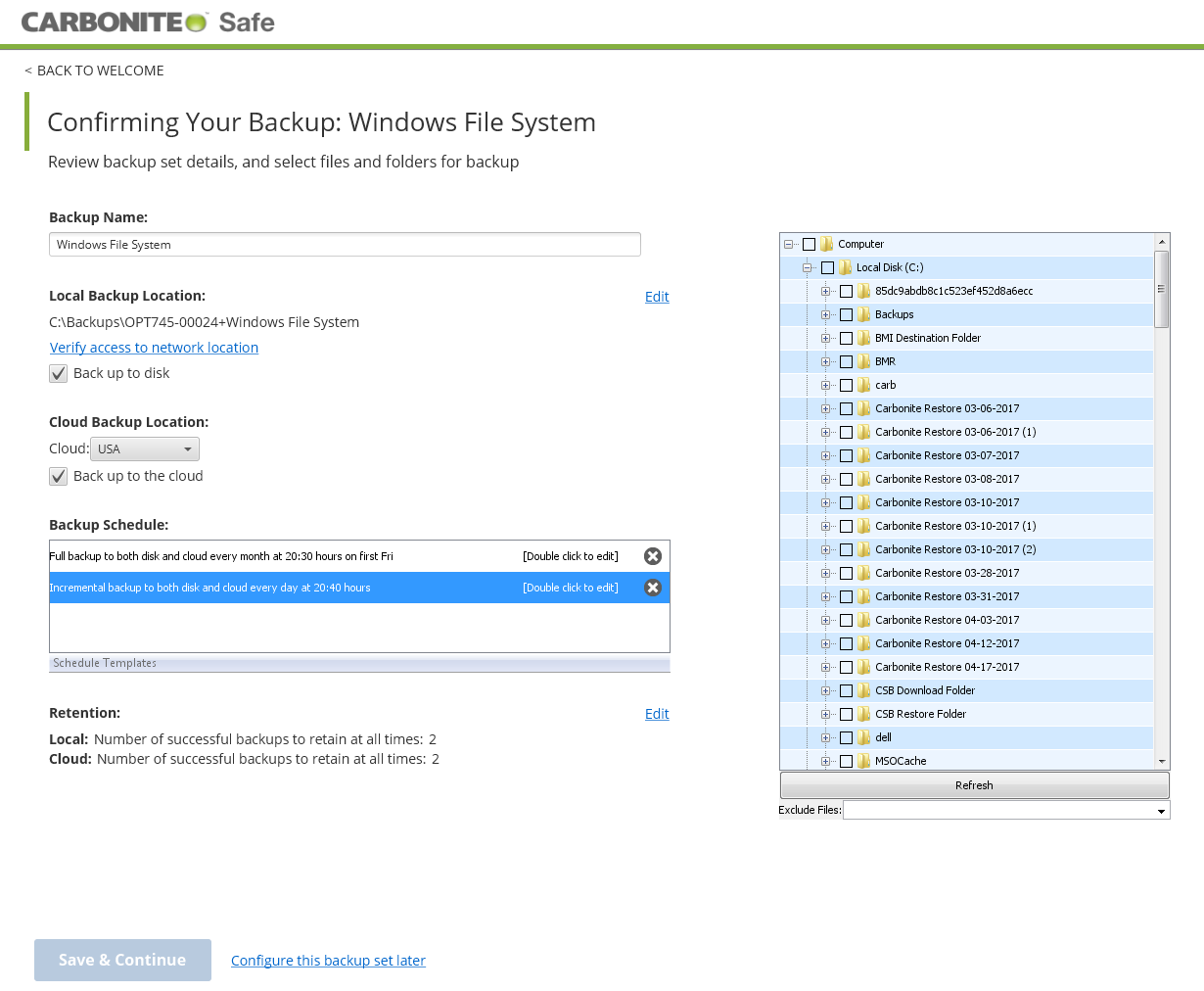Click the Local Disk (C:) drive icon
1204x991 pixels.
coord(844,267)
